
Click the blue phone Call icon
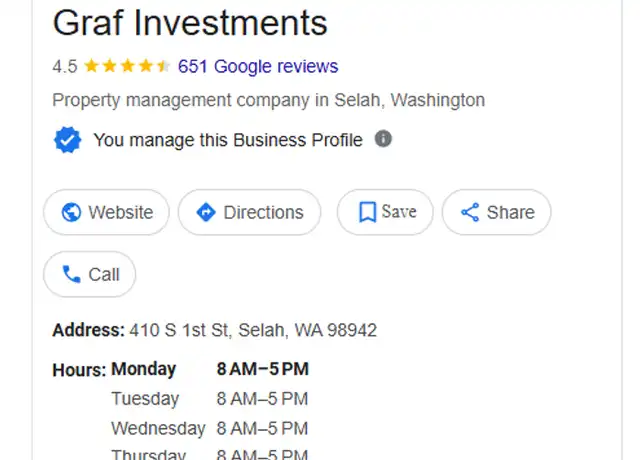pos(71,274)
